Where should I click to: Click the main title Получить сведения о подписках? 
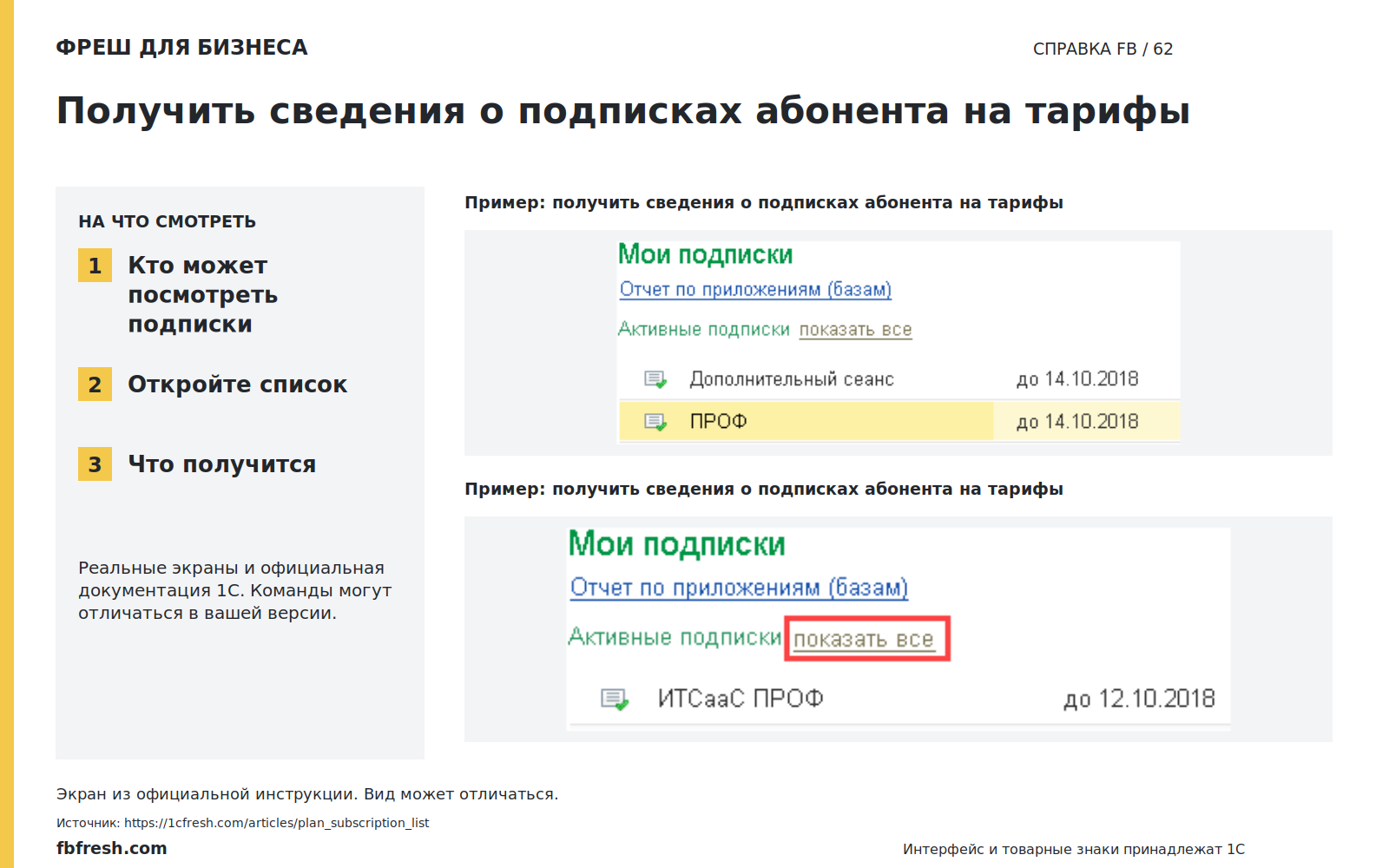pos(622,111)
